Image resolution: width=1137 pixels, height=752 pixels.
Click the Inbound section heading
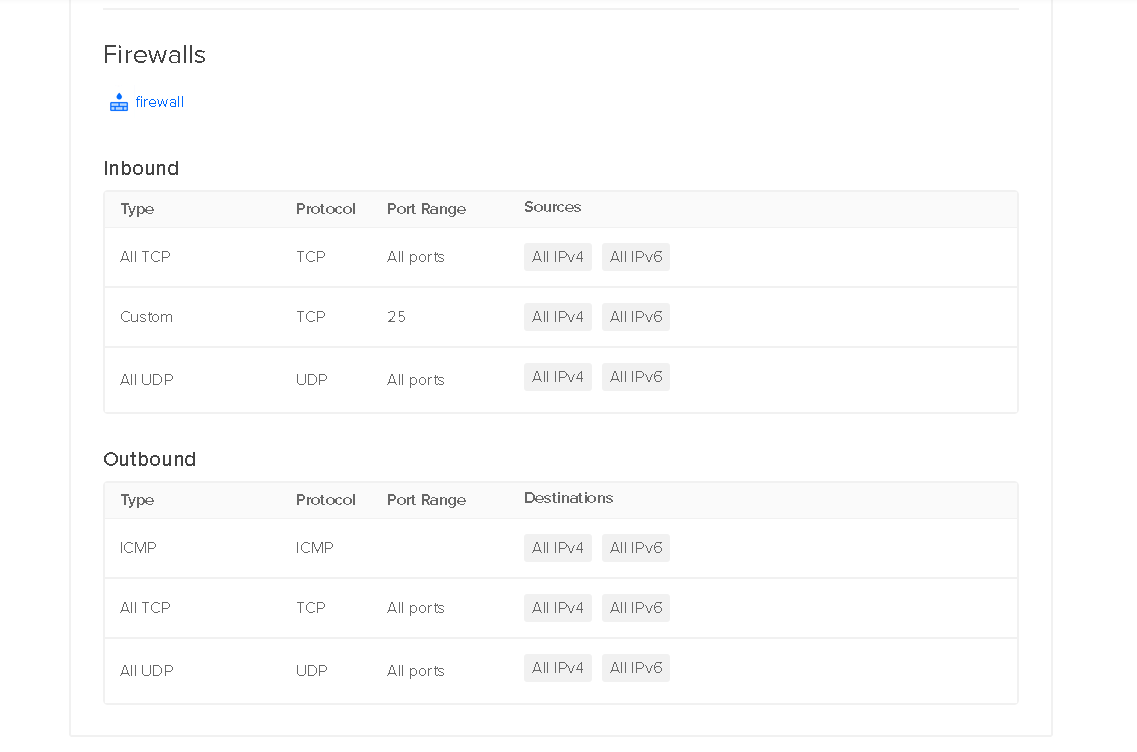[x=141, y=168]
